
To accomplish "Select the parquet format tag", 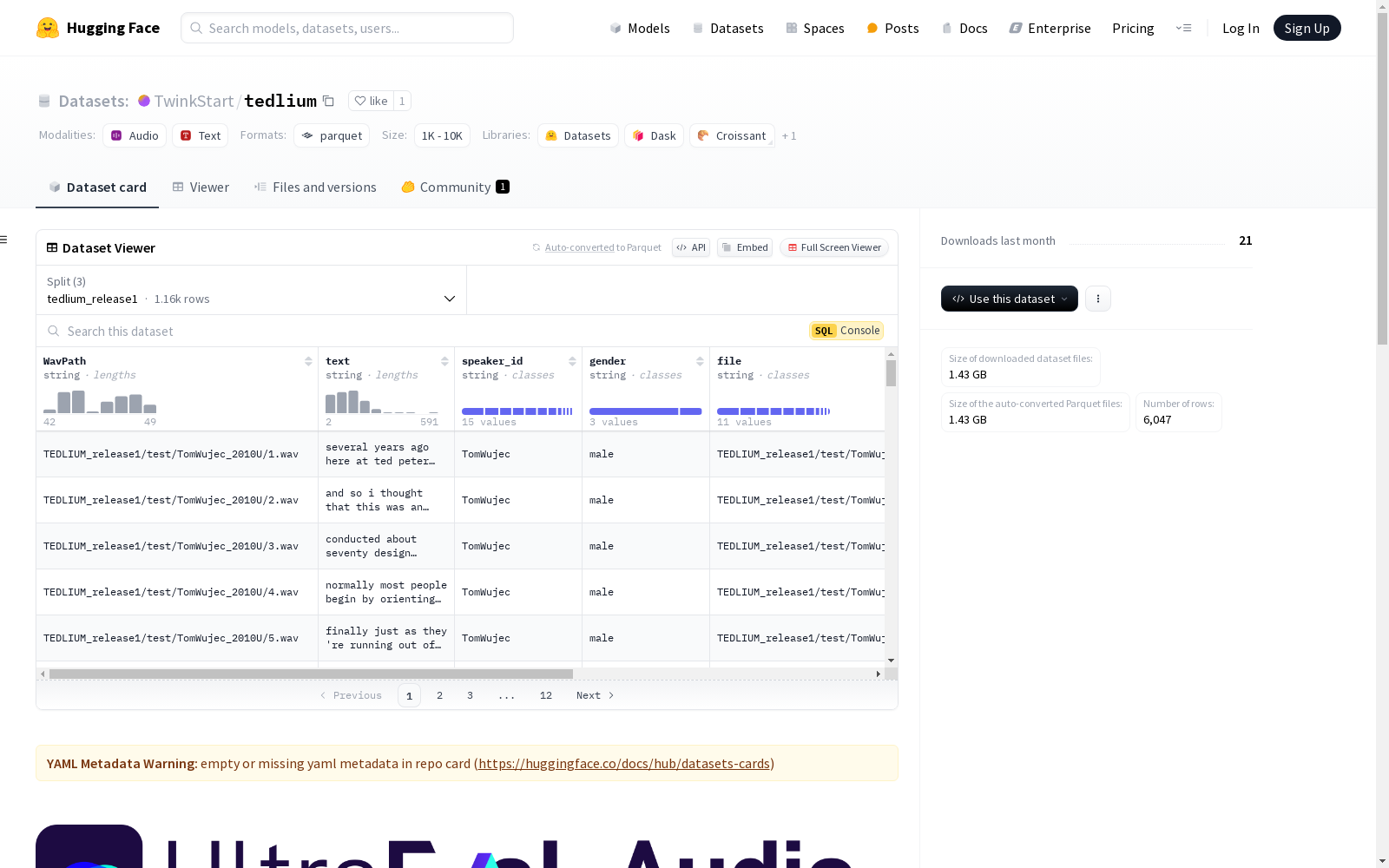I will (332, 135).
